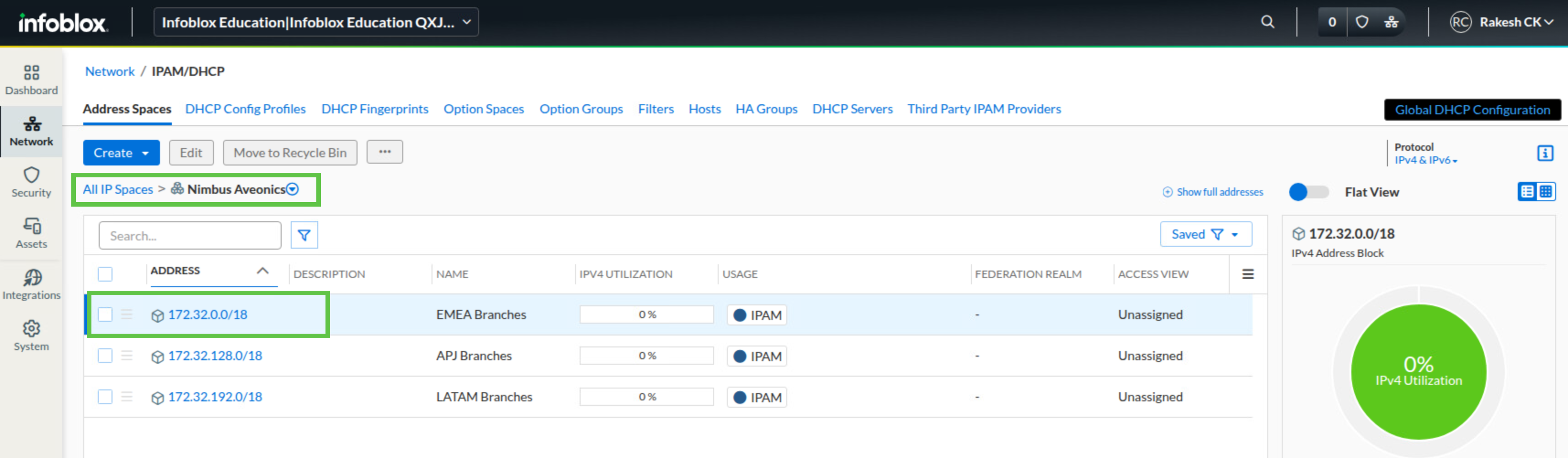Click the Search input field
The image size is (1568, 458).
tap(190, 235)
